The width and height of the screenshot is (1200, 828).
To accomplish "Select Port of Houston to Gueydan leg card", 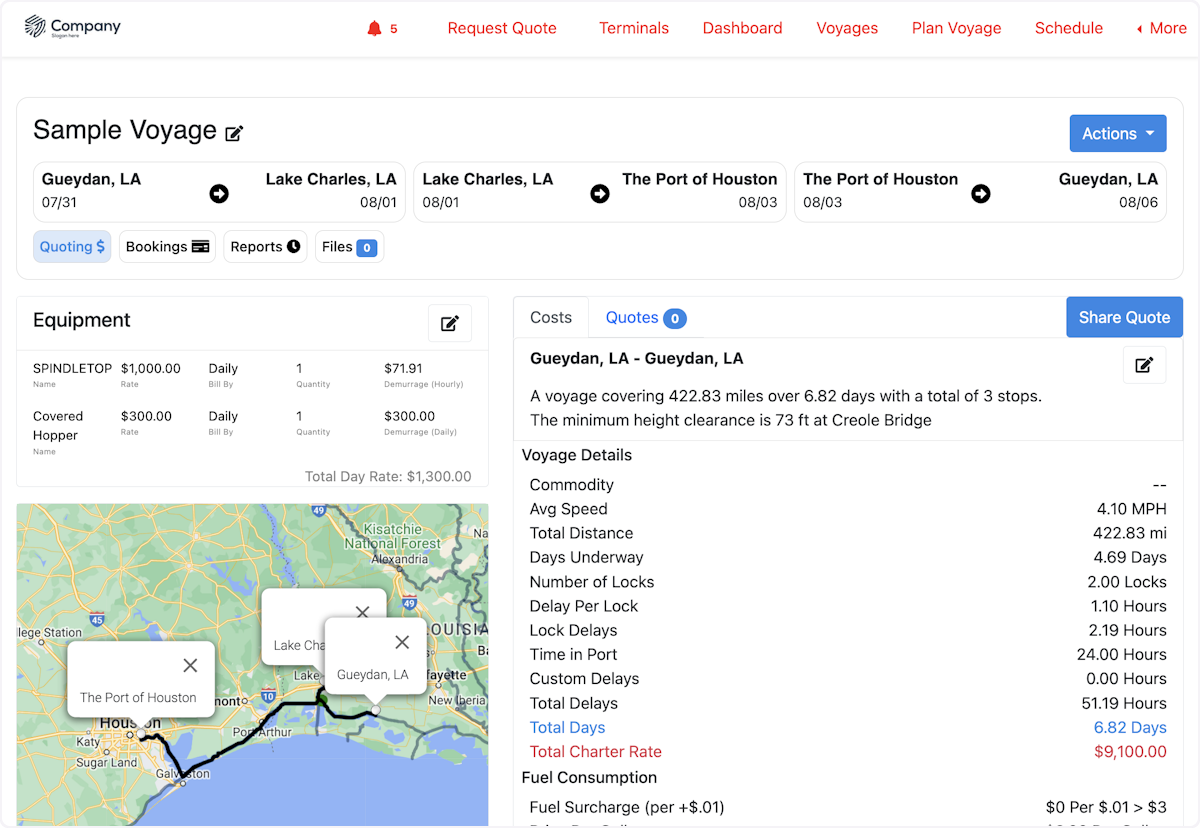I will coord(980,192).
